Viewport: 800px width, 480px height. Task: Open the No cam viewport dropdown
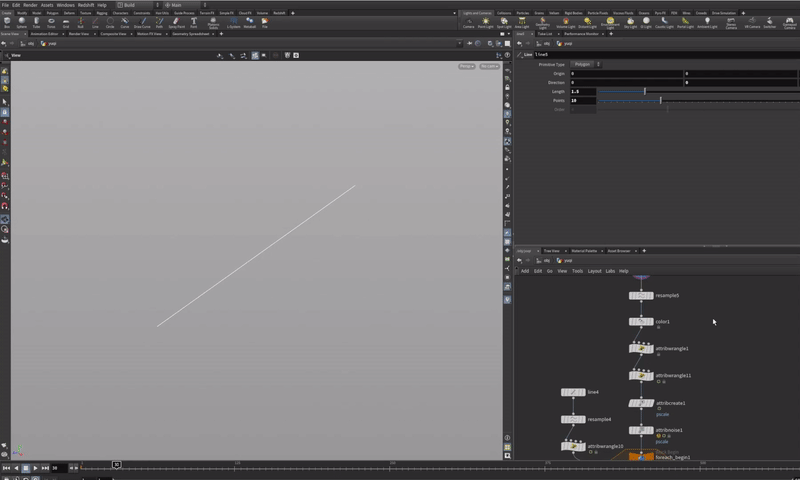489,66
